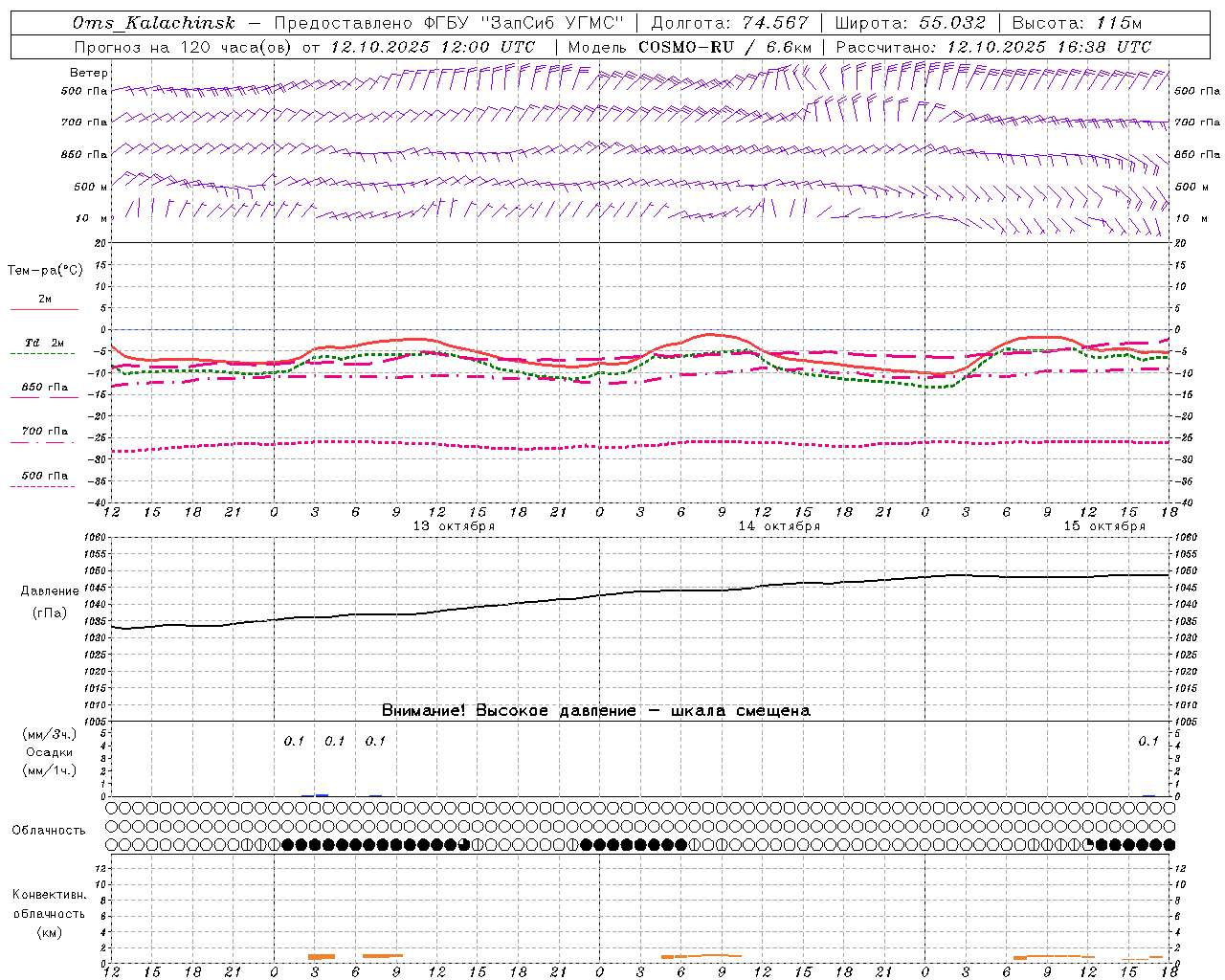Click the Давление panel label
This screenshot has width=1225, height=980.
click(x=50, y=591)
